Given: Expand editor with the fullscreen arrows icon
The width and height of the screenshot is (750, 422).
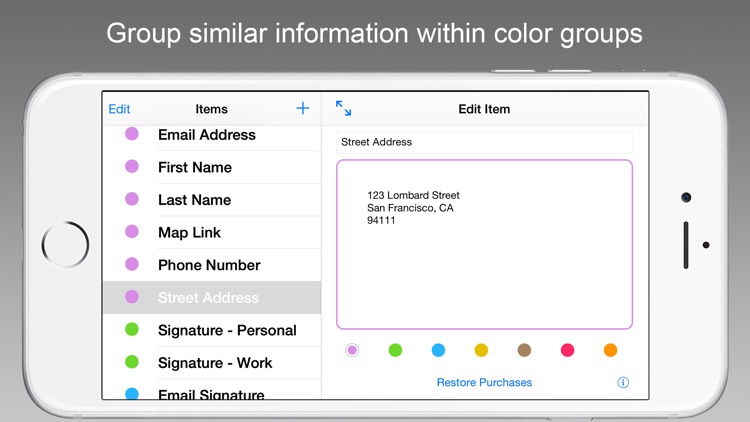Looking at the screenshot, I should click(343, 108).
